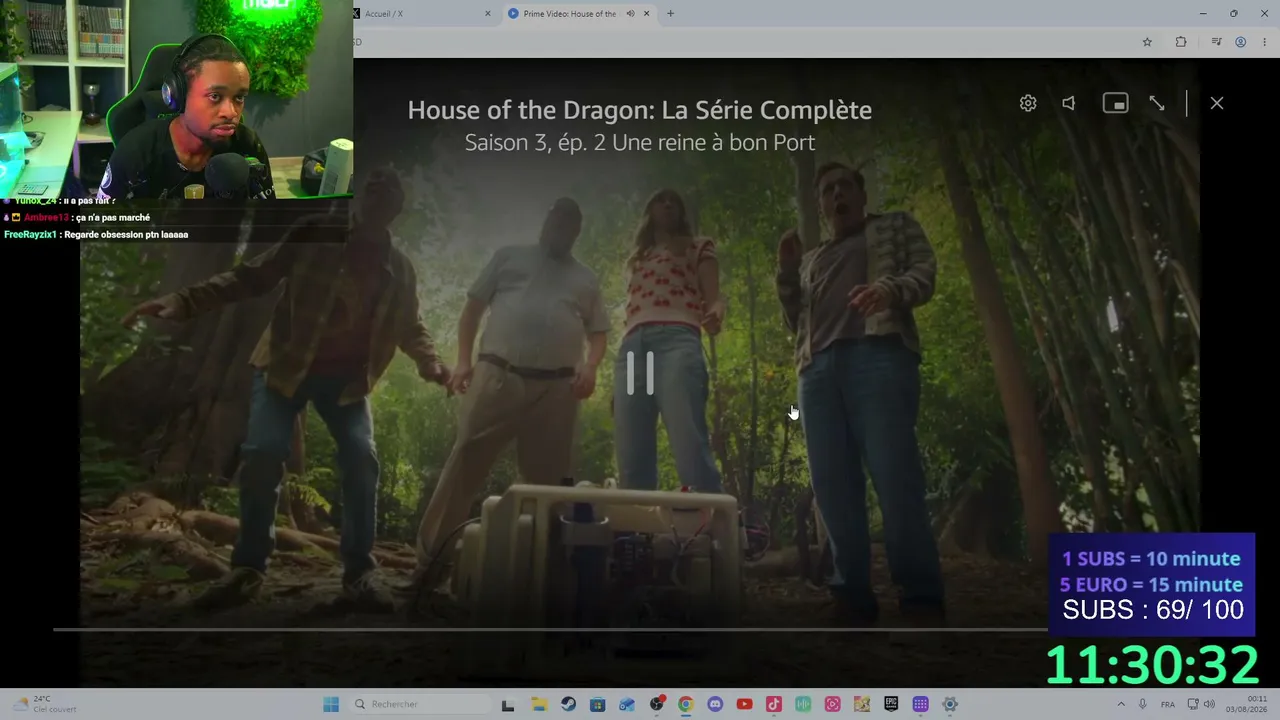The image size is (1280, 720).
Task: Bookmark this page with the star icon
Action: coord(1147,42)
